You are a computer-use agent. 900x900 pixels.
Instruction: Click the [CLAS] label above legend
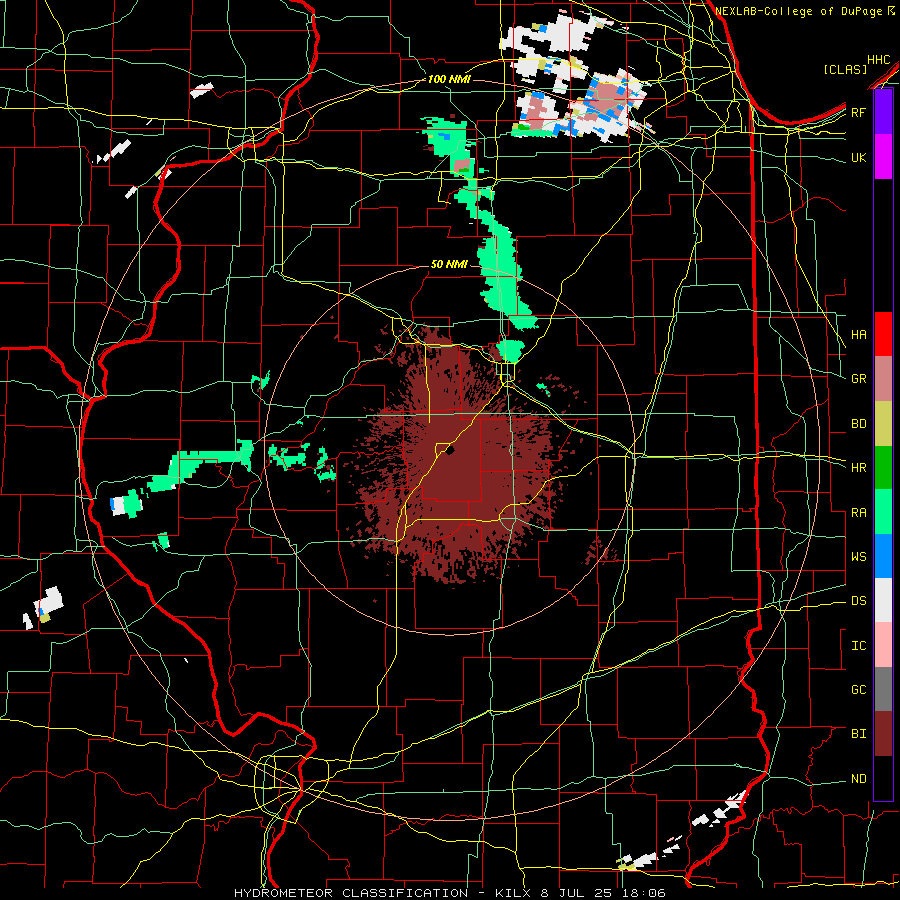tap(845, 69)
